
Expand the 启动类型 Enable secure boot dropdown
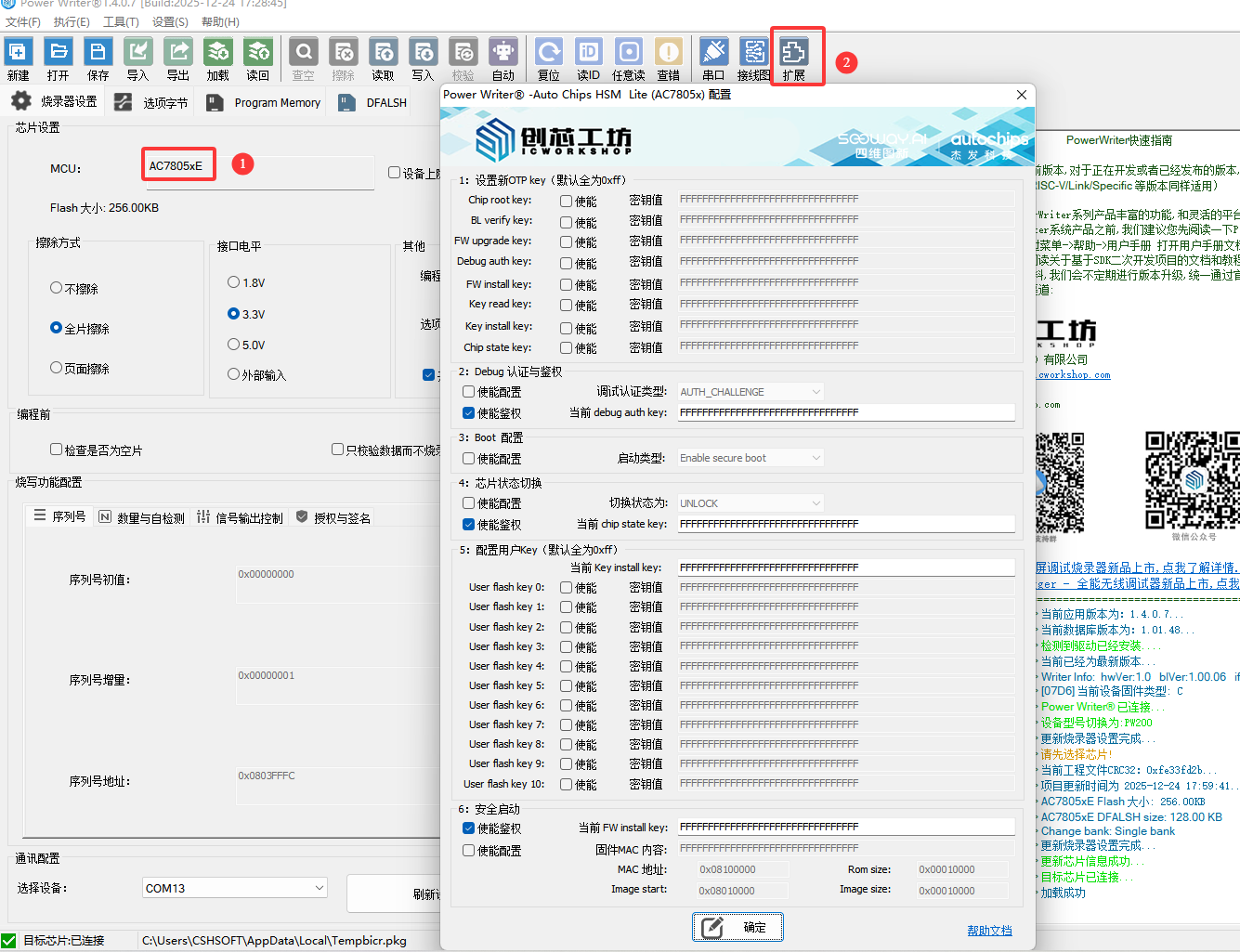click(x=751, y=458)
